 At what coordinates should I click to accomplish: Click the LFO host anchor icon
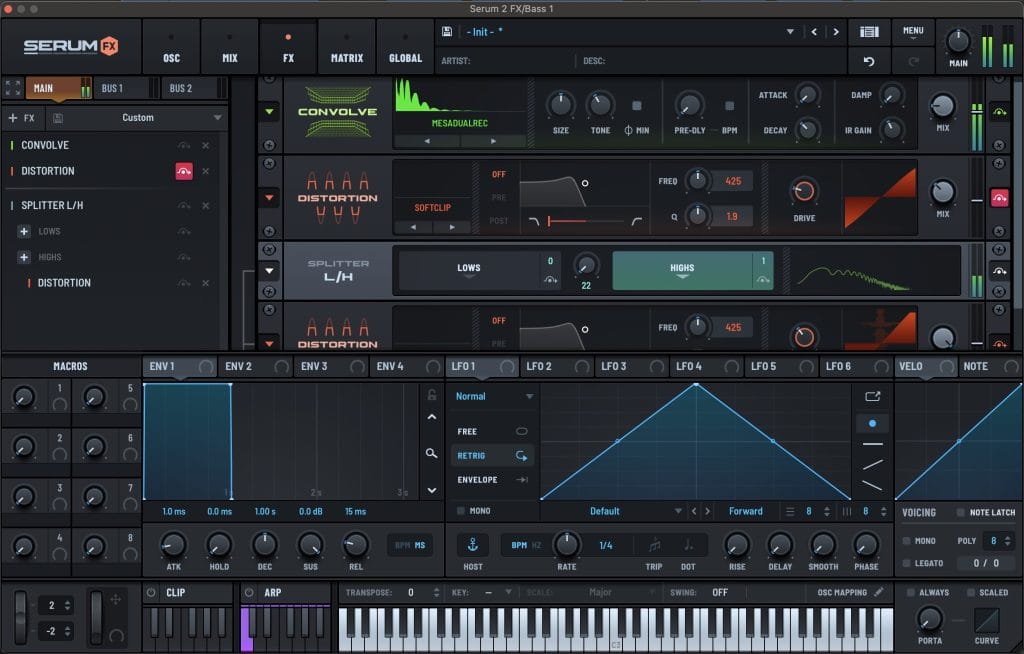click(473, 544)
